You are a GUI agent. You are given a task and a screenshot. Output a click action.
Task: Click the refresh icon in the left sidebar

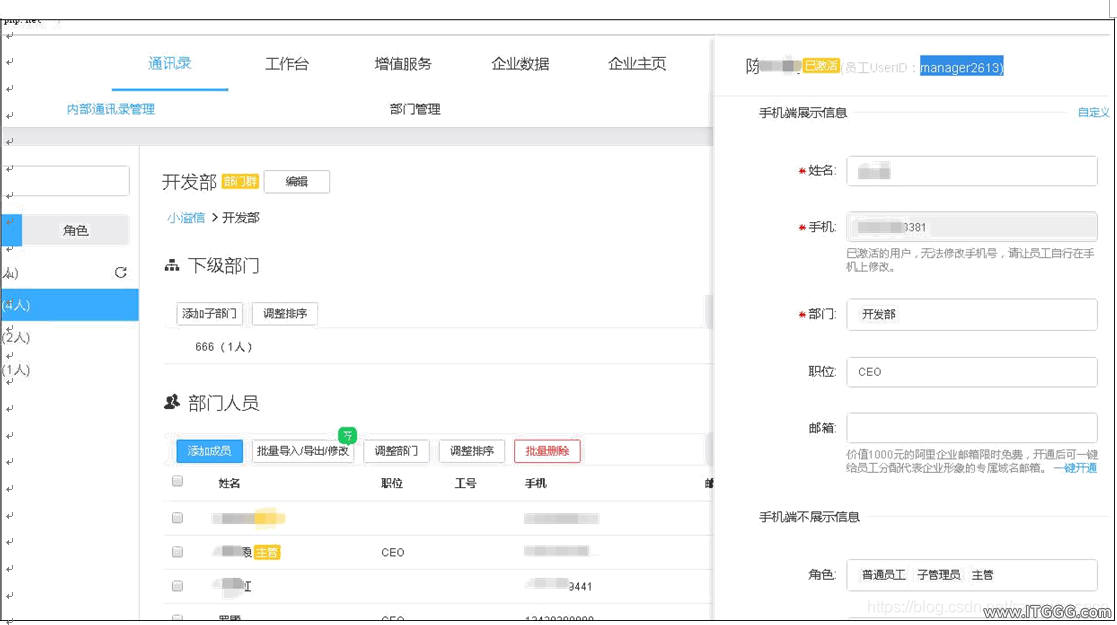[120, 272]
